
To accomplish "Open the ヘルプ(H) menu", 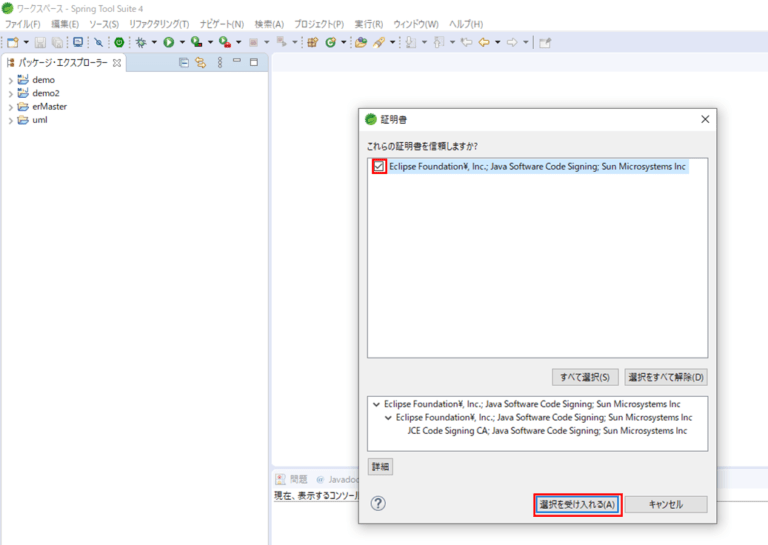I will point(465,23).
